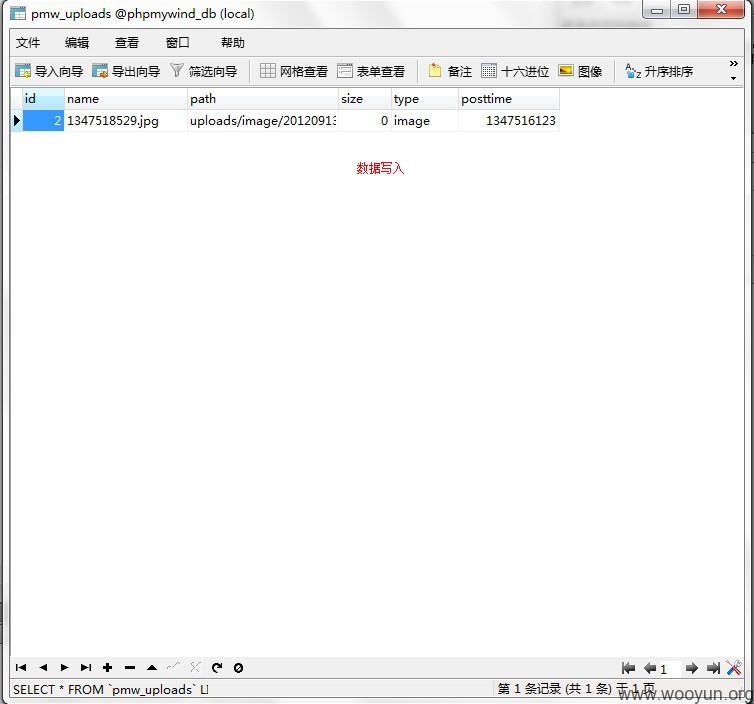Open the 备注 memo viewer
This screenshot has height=704, width=754.
450,71
